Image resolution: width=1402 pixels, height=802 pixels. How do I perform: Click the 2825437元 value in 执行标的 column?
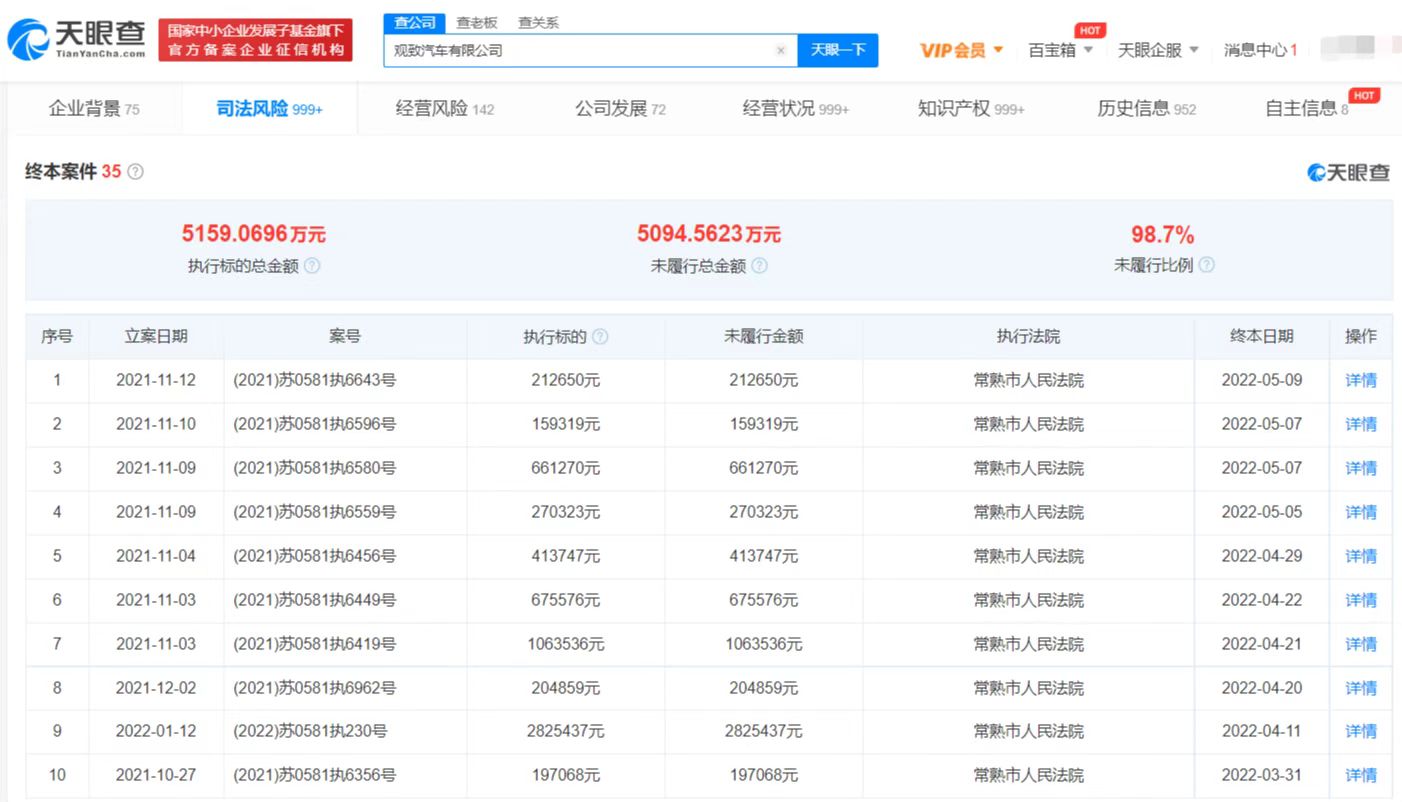tap(566, 731)
